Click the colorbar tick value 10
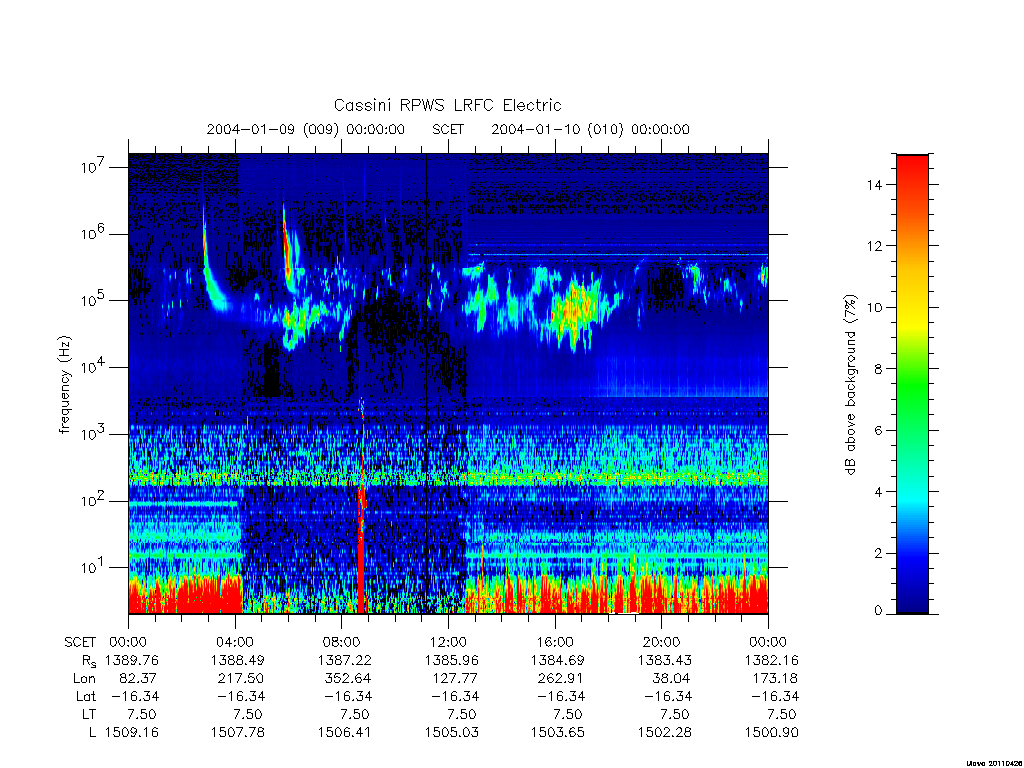The height and width of the screenshot is (768, 1024). (x=874, y=308)
